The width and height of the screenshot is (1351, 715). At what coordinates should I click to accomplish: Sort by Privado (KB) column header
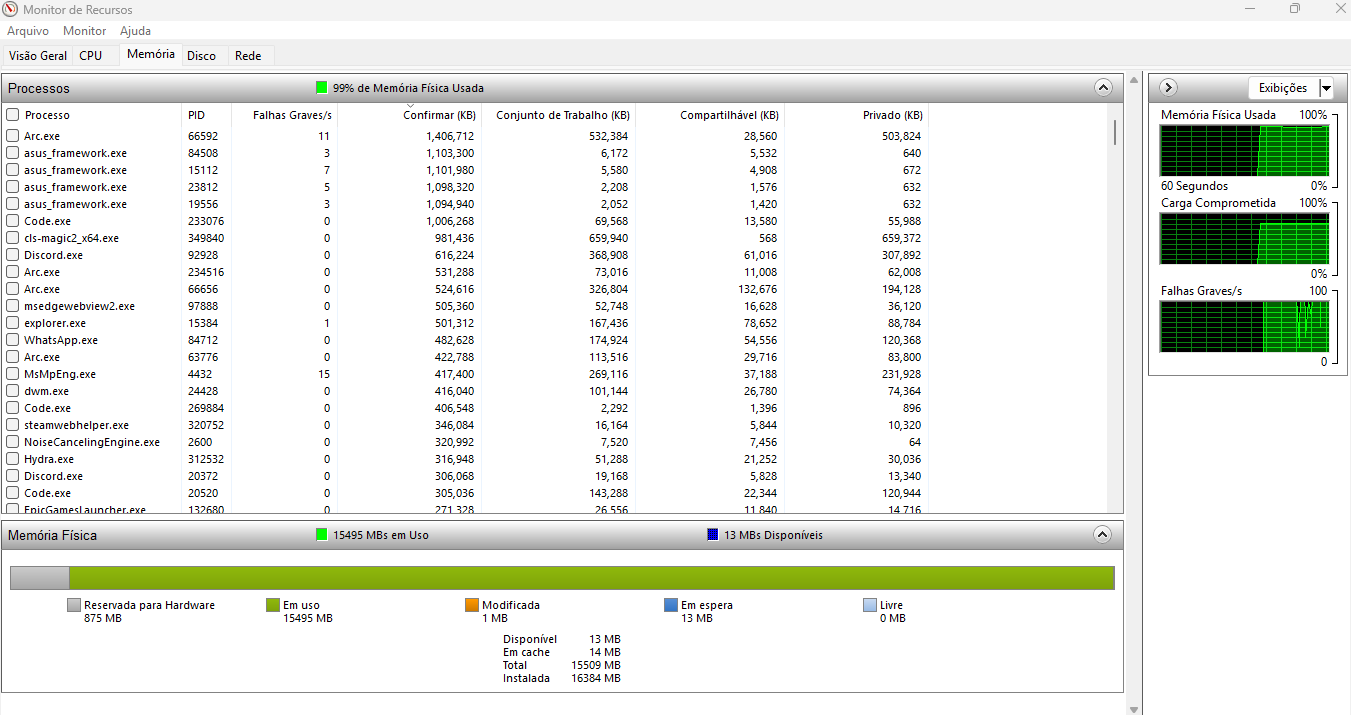pos(857,115)
